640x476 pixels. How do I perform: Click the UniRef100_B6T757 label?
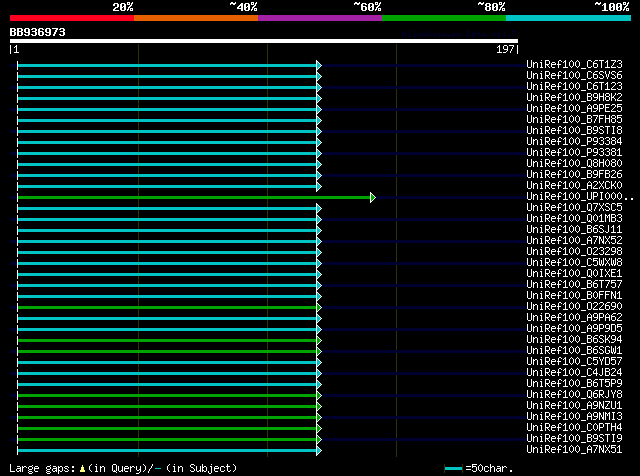coord(574,285)
